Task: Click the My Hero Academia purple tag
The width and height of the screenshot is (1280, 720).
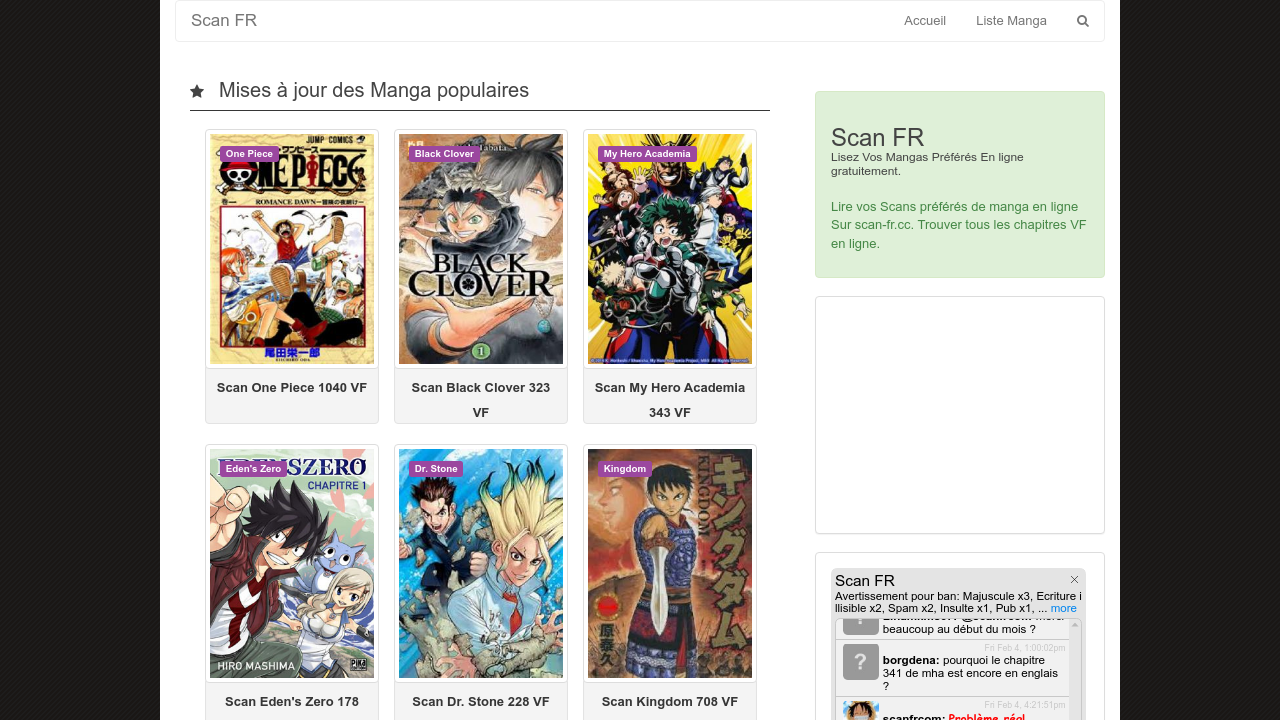Action: [x=647, y=154]
